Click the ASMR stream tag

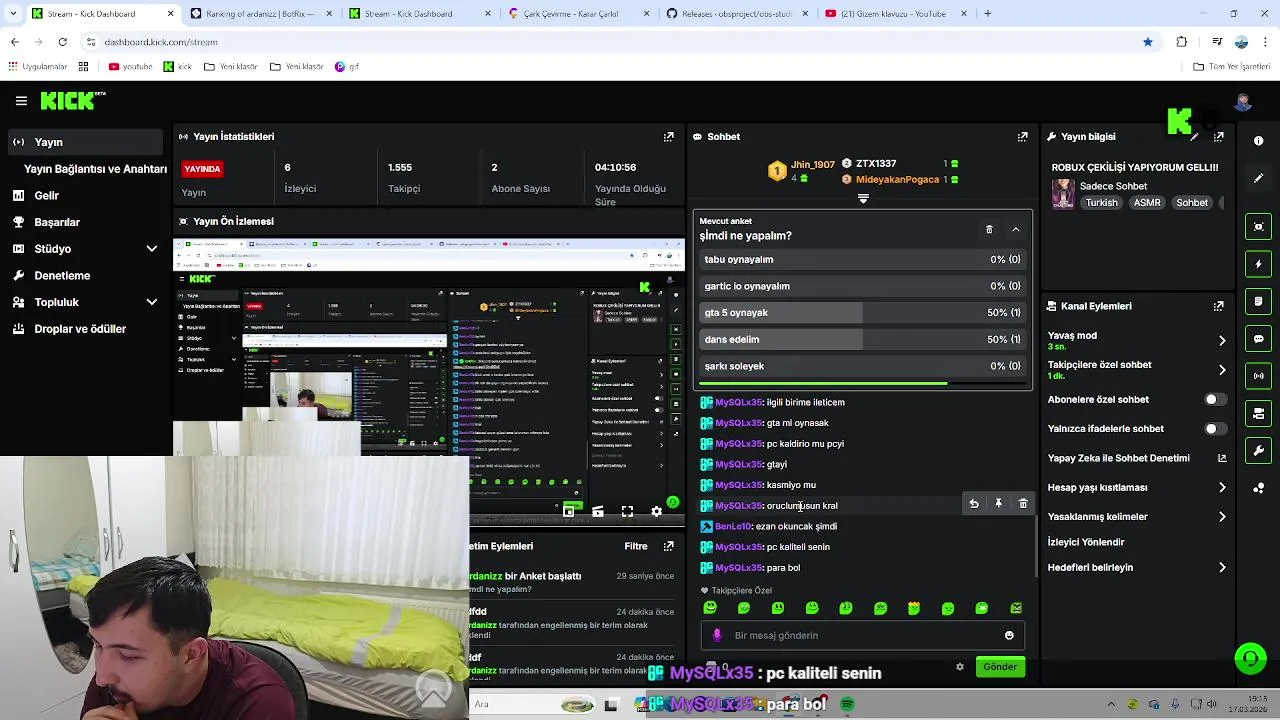1147,202
